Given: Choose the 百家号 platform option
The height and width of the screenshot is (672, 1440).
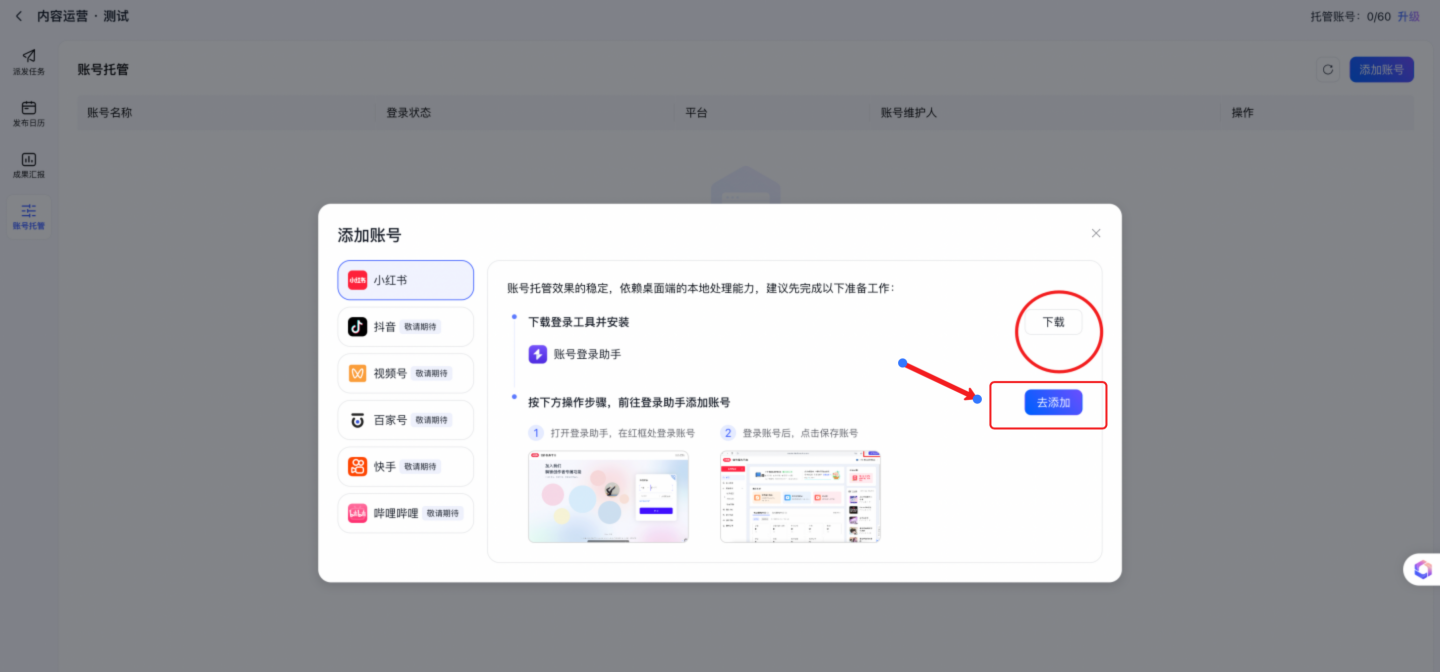Looking at the screenshot, I should click(x=405, y=420).
